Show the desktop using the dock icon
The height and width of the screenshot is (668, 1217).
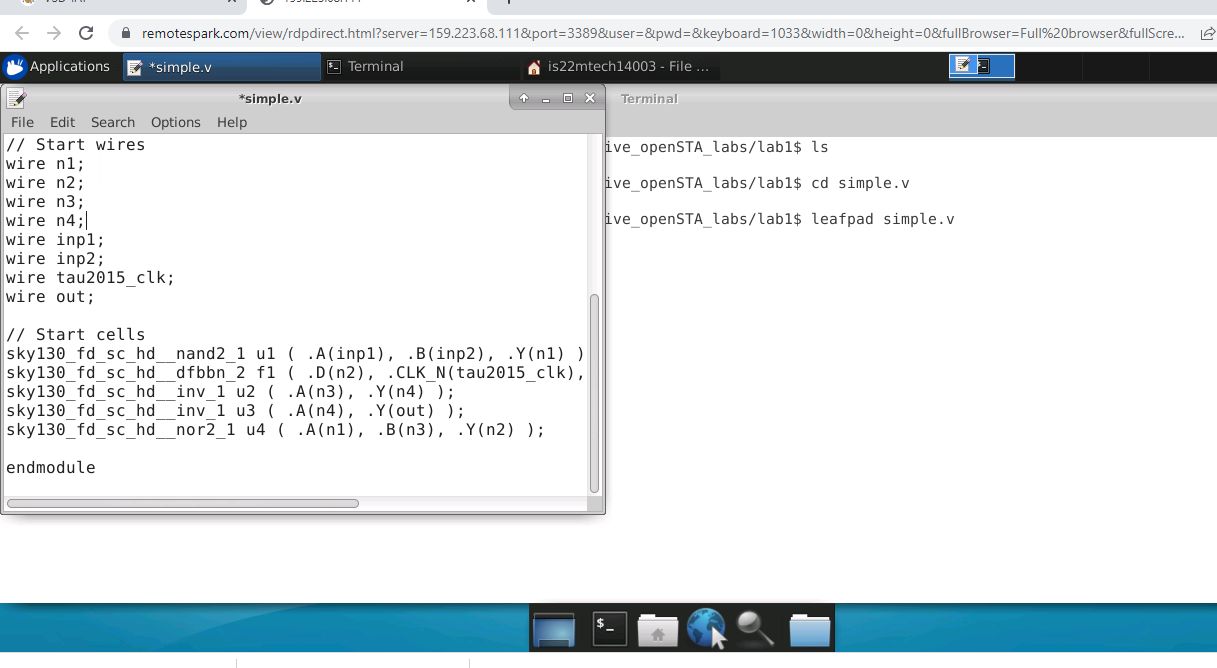pyautogui.click(x=554, y=628)
